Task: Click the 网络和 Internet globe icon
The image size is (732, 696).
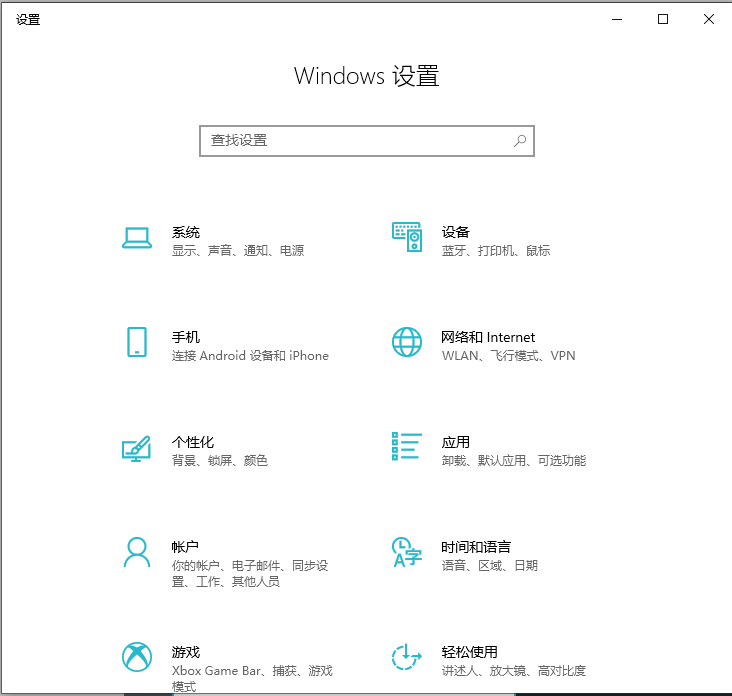Action: (x=406, y=342)
